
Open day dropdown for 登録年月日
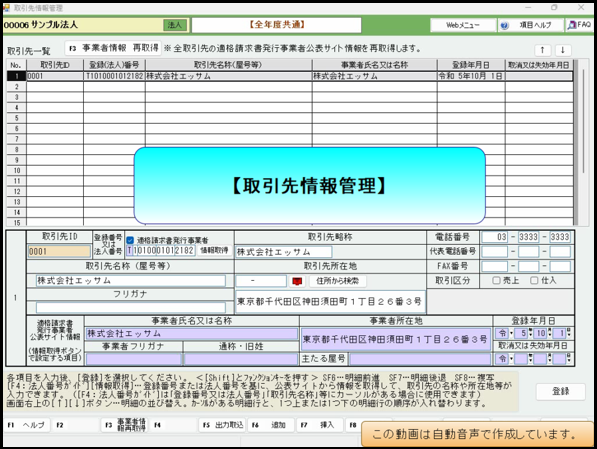[x=568, y=333]
